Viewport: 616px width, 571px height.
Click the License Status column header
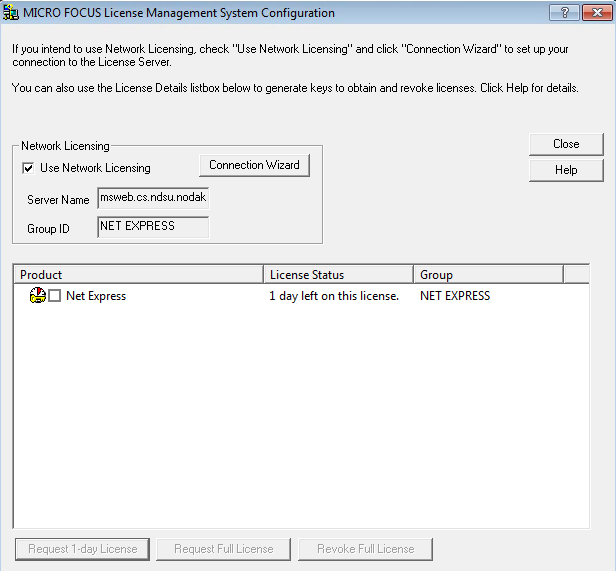(339, 275)
